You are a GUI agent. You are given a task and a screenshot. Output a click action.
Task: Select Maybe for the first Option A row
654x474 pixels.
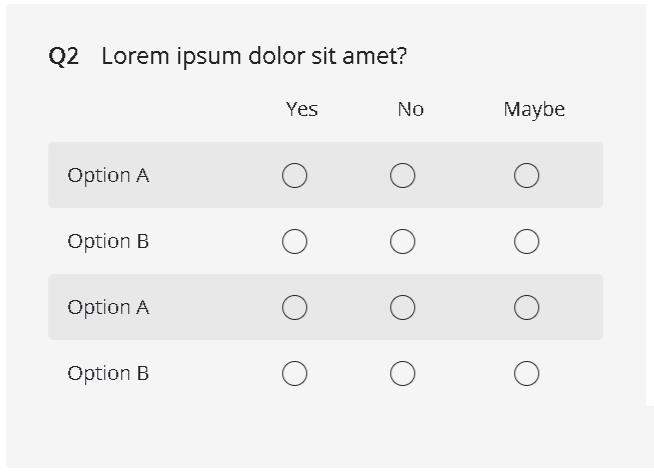click(x=527, y=176)
